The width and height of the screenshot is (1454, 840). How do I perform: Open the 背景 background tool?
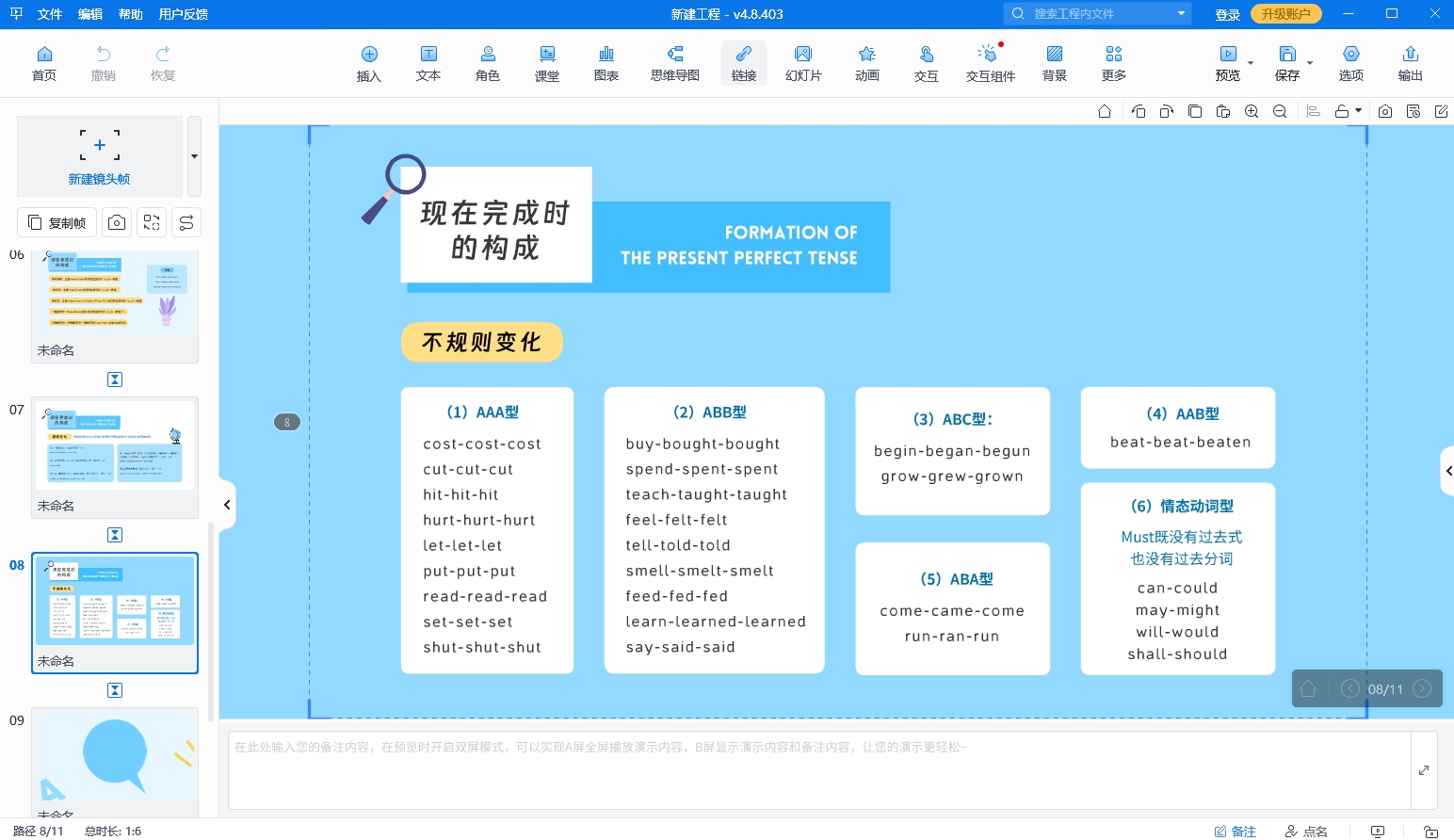1055,63
